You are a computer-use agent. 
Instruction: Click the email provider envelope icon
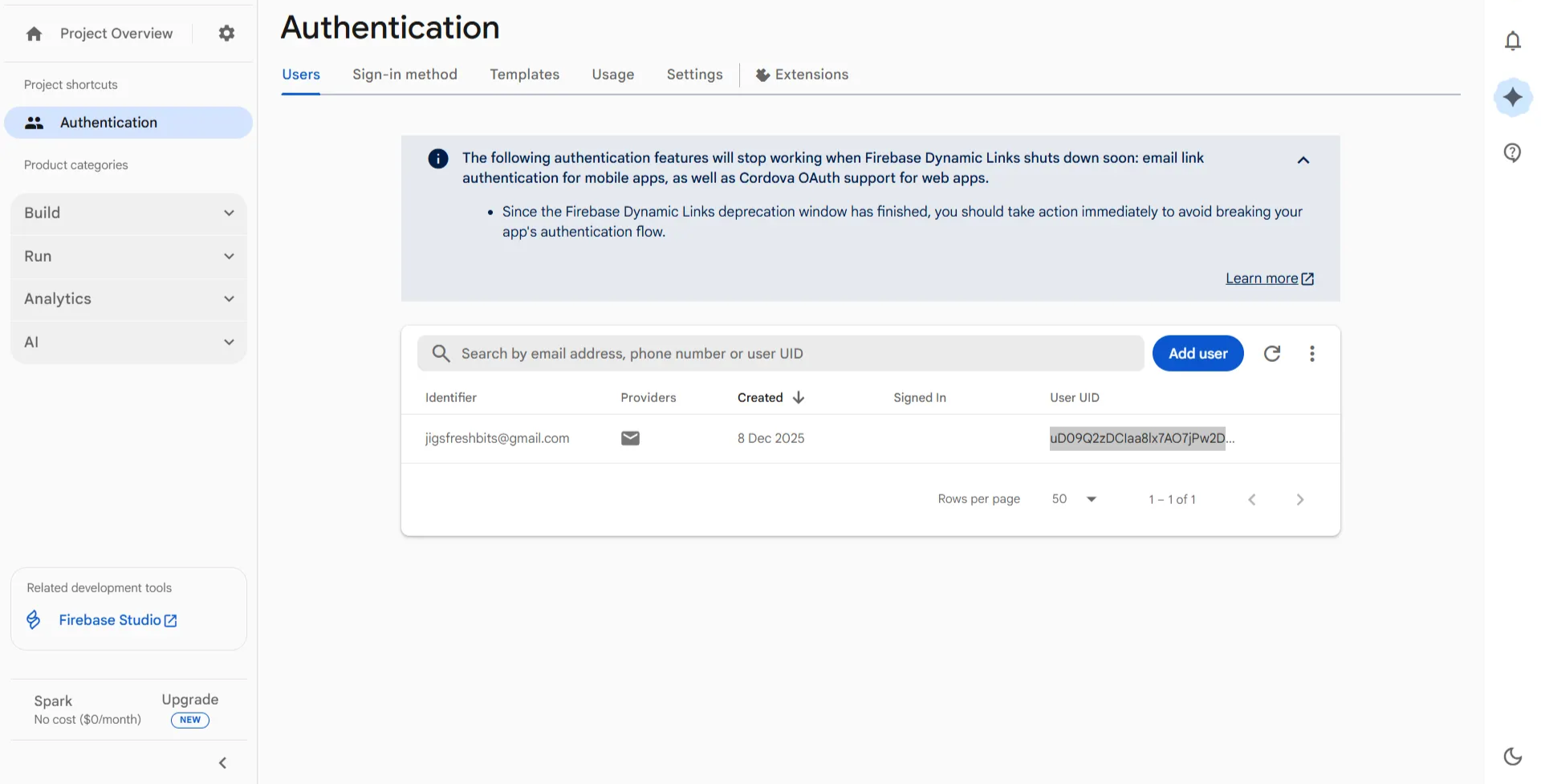point(631,438)
